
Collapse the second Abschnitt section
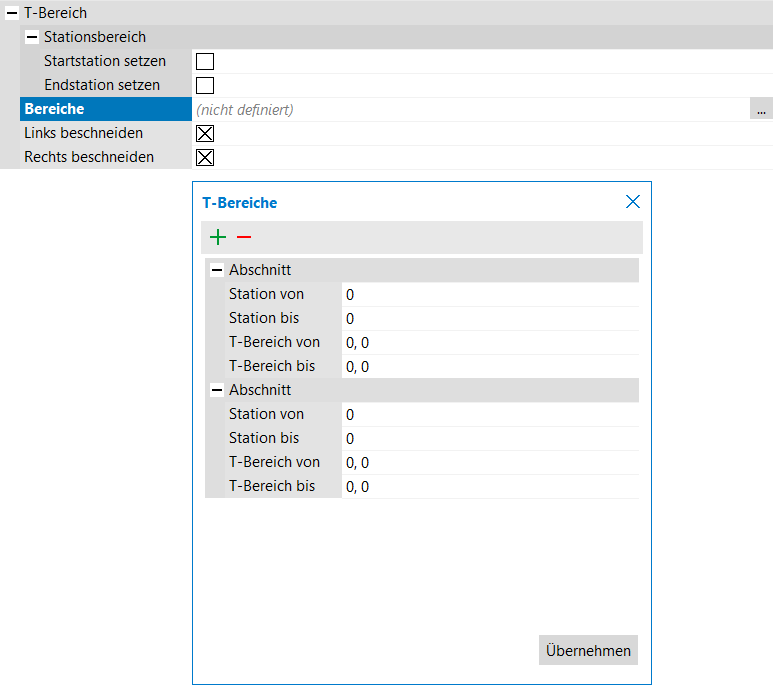coord(217,391)
